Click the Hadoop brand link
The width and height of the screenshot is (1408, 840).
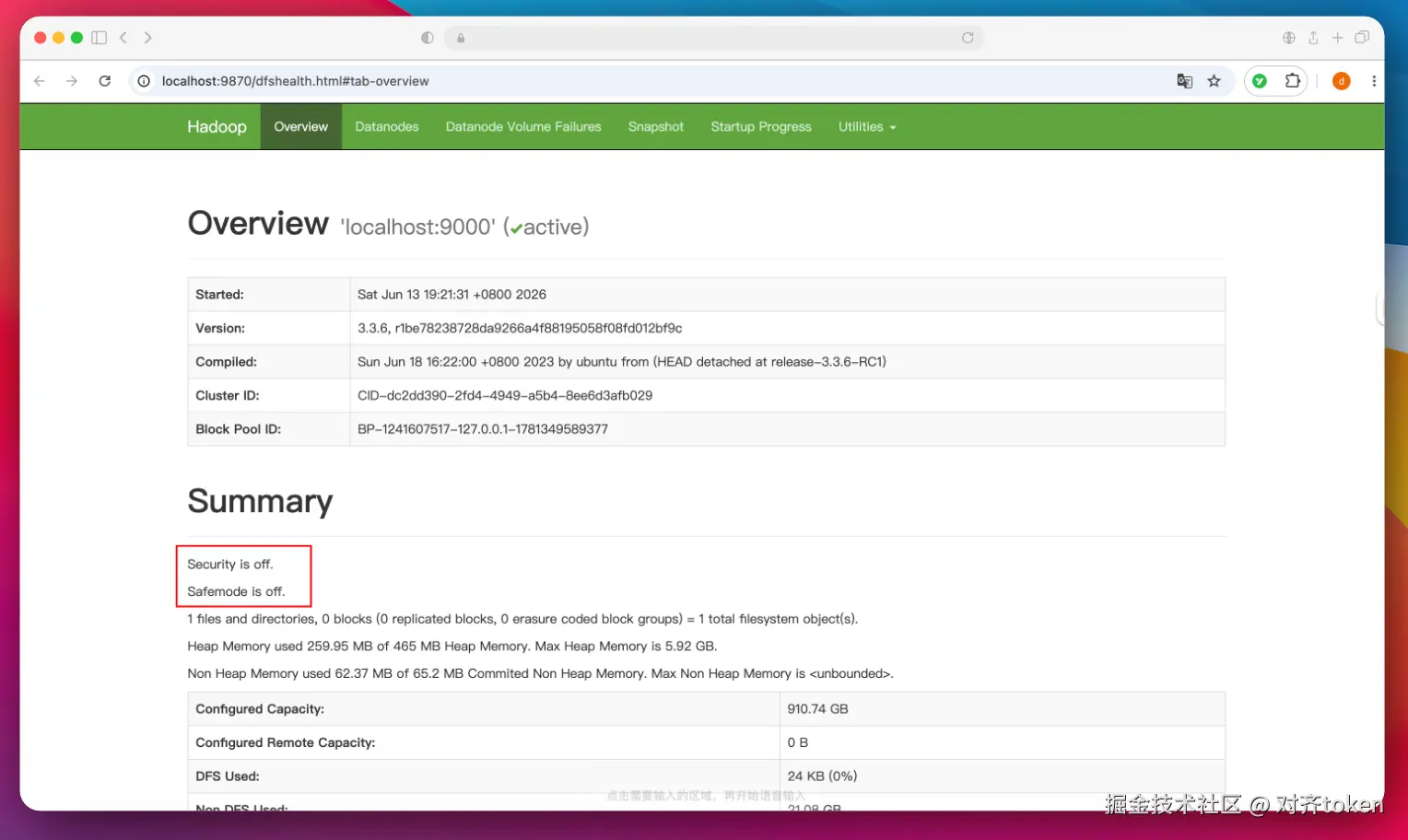tap(217, 126)
